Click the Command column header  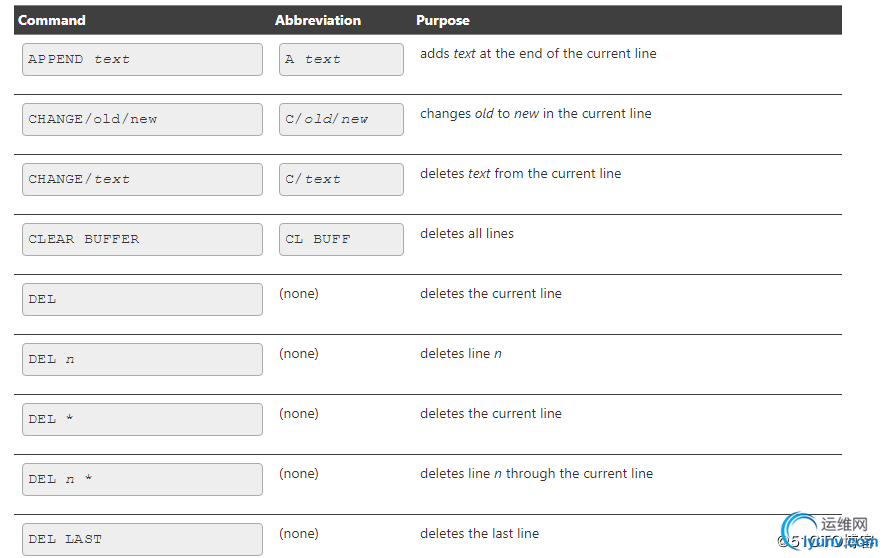pyautogui.click(x=52, y=20)
